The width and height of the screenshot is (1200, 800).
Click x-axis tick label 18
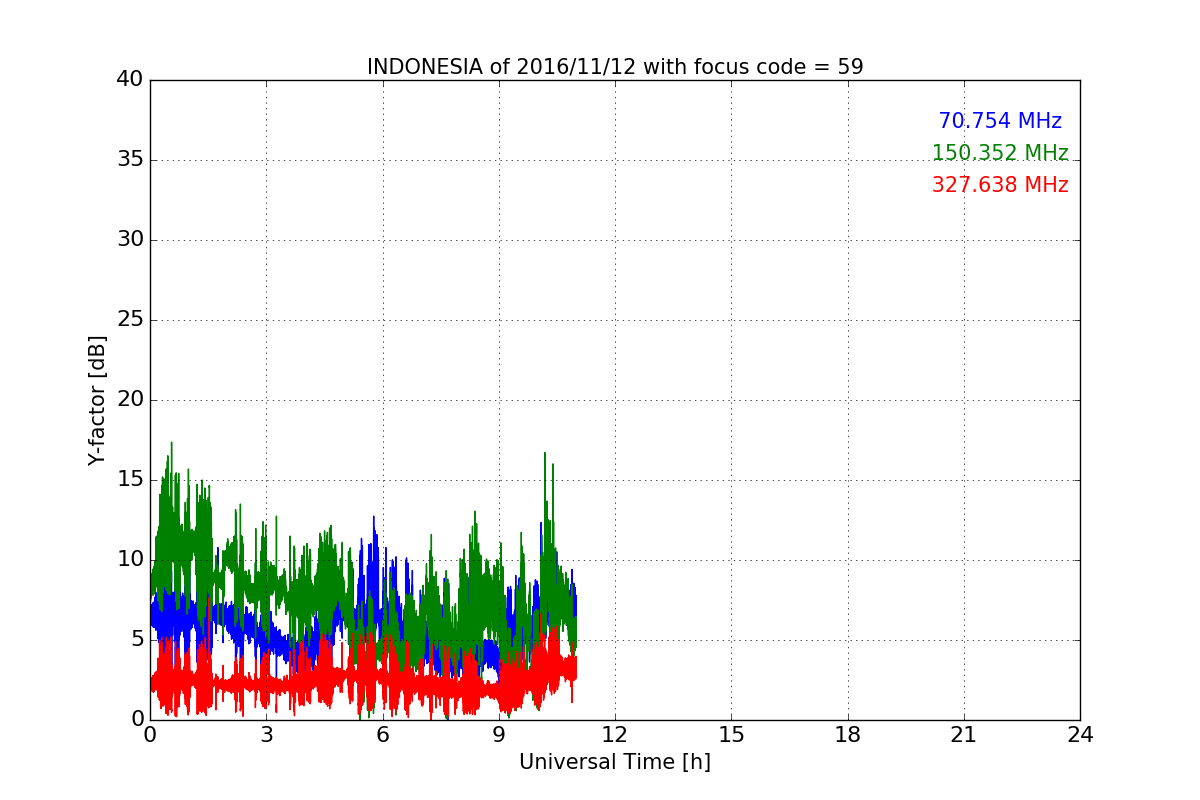848,735
